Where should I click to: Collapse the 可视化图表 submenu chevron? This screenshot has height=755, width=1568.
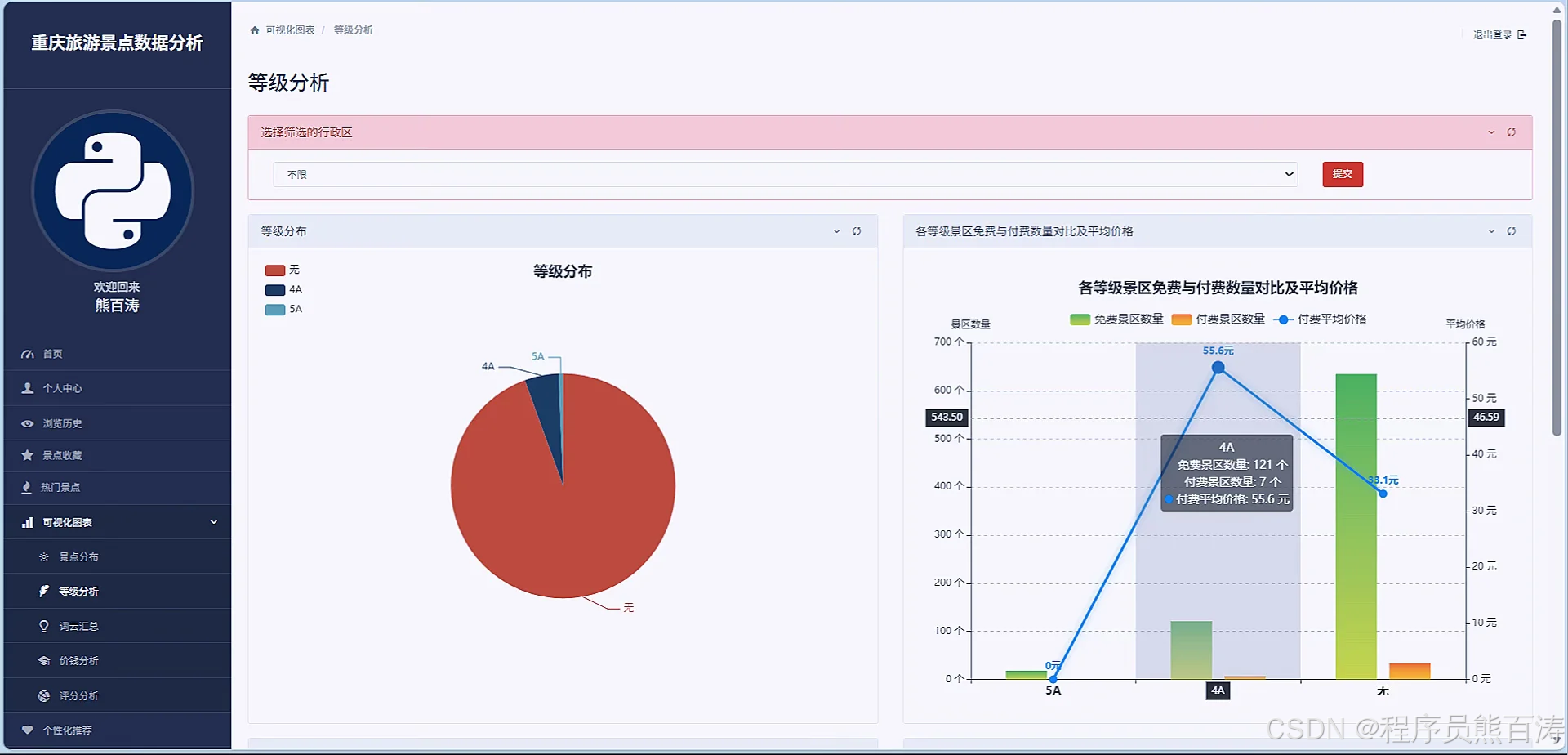[x=214, y=523]
